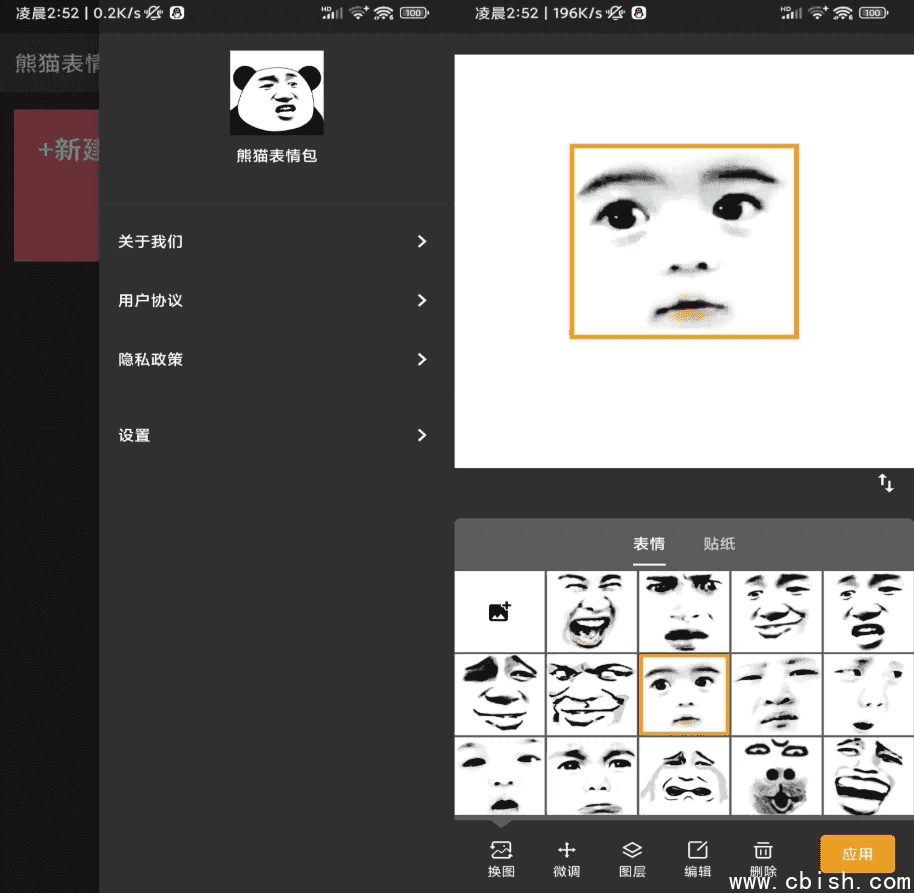The image size is (914, 893).
Task: Select the 编辑 (edit) tool
Action: 697,857
